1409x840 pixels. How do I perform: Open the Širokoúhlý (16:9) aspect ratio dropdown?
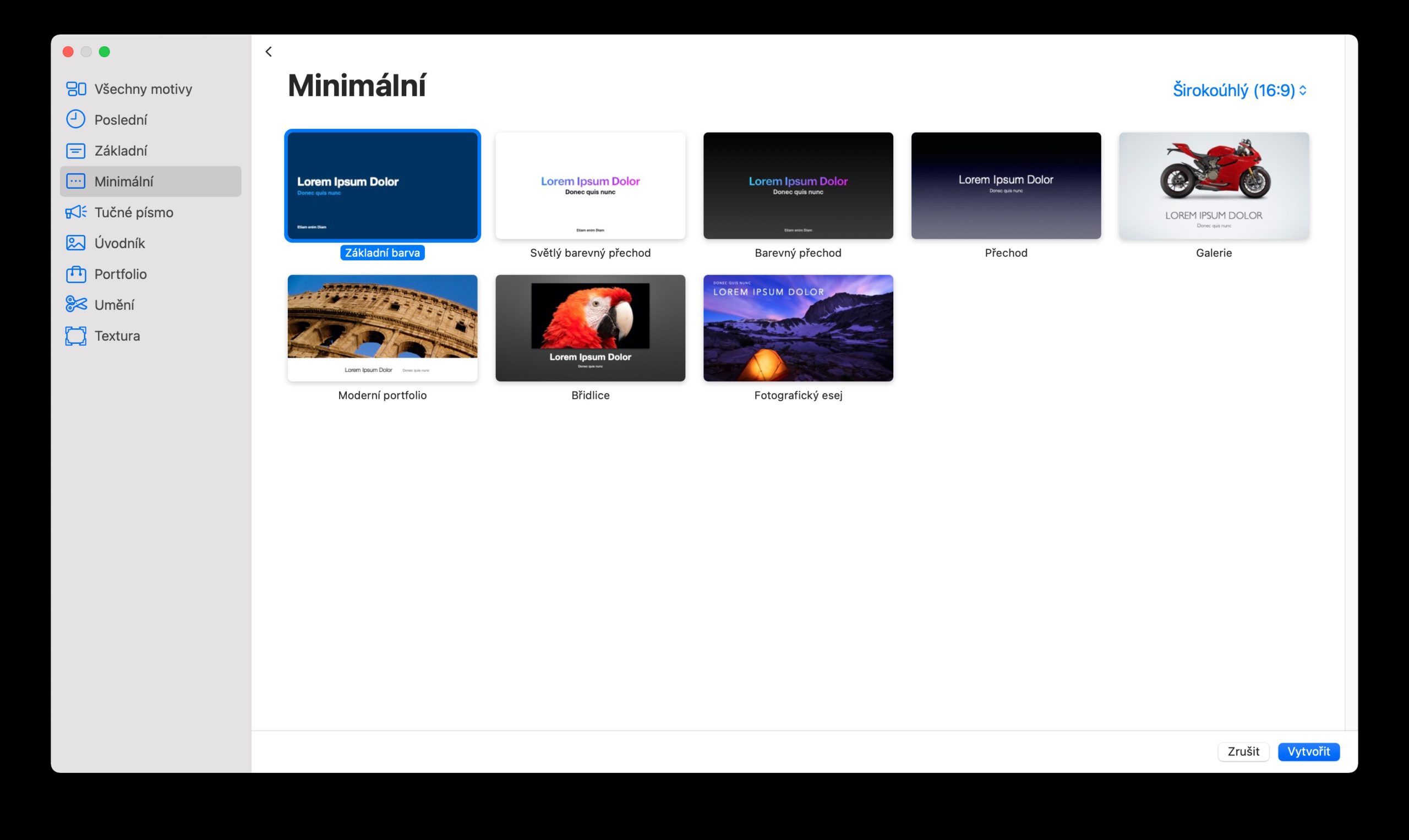[x=1239, y=90]
